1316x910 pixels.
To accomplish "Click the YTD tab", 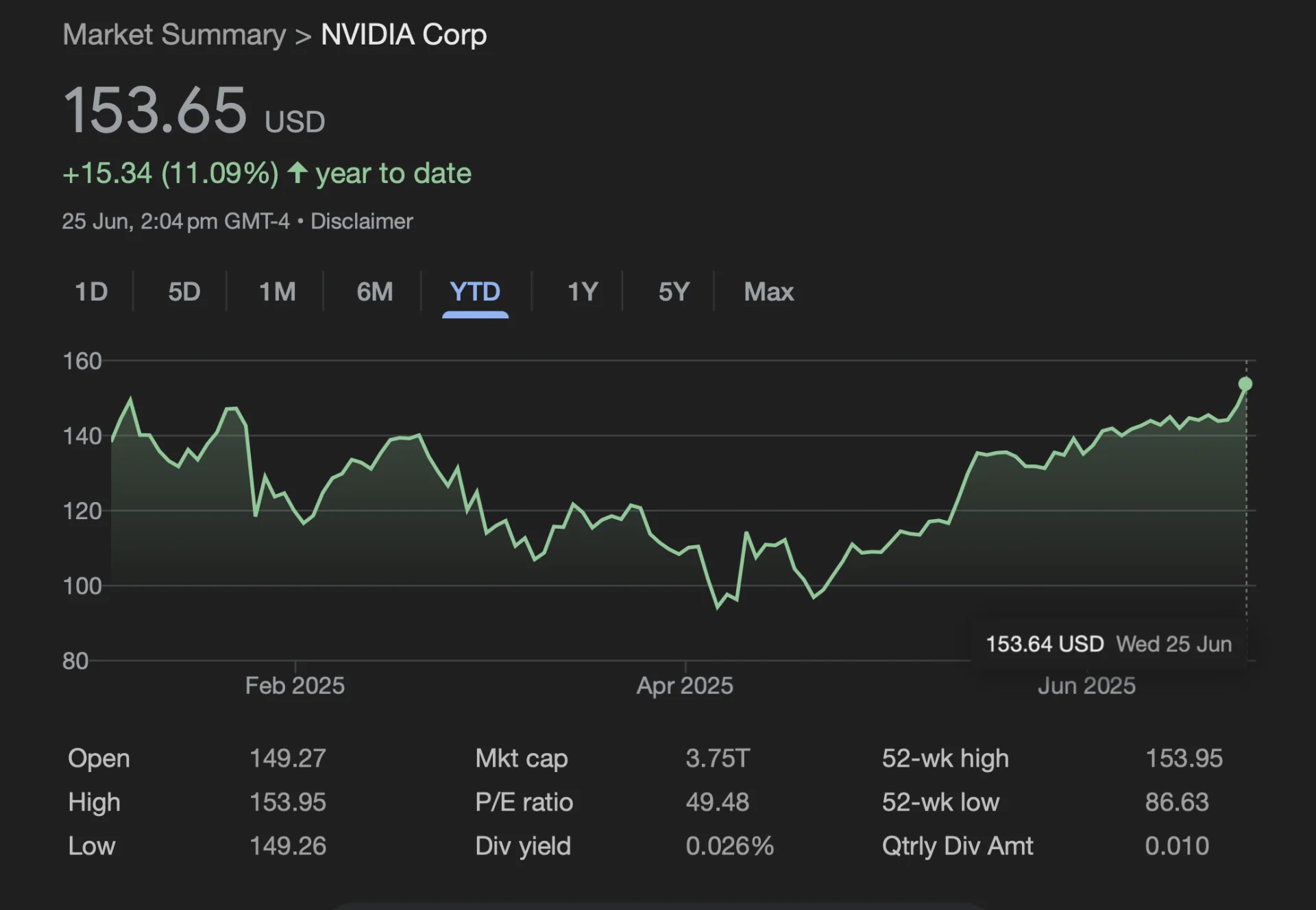I will tap(475, 292).
